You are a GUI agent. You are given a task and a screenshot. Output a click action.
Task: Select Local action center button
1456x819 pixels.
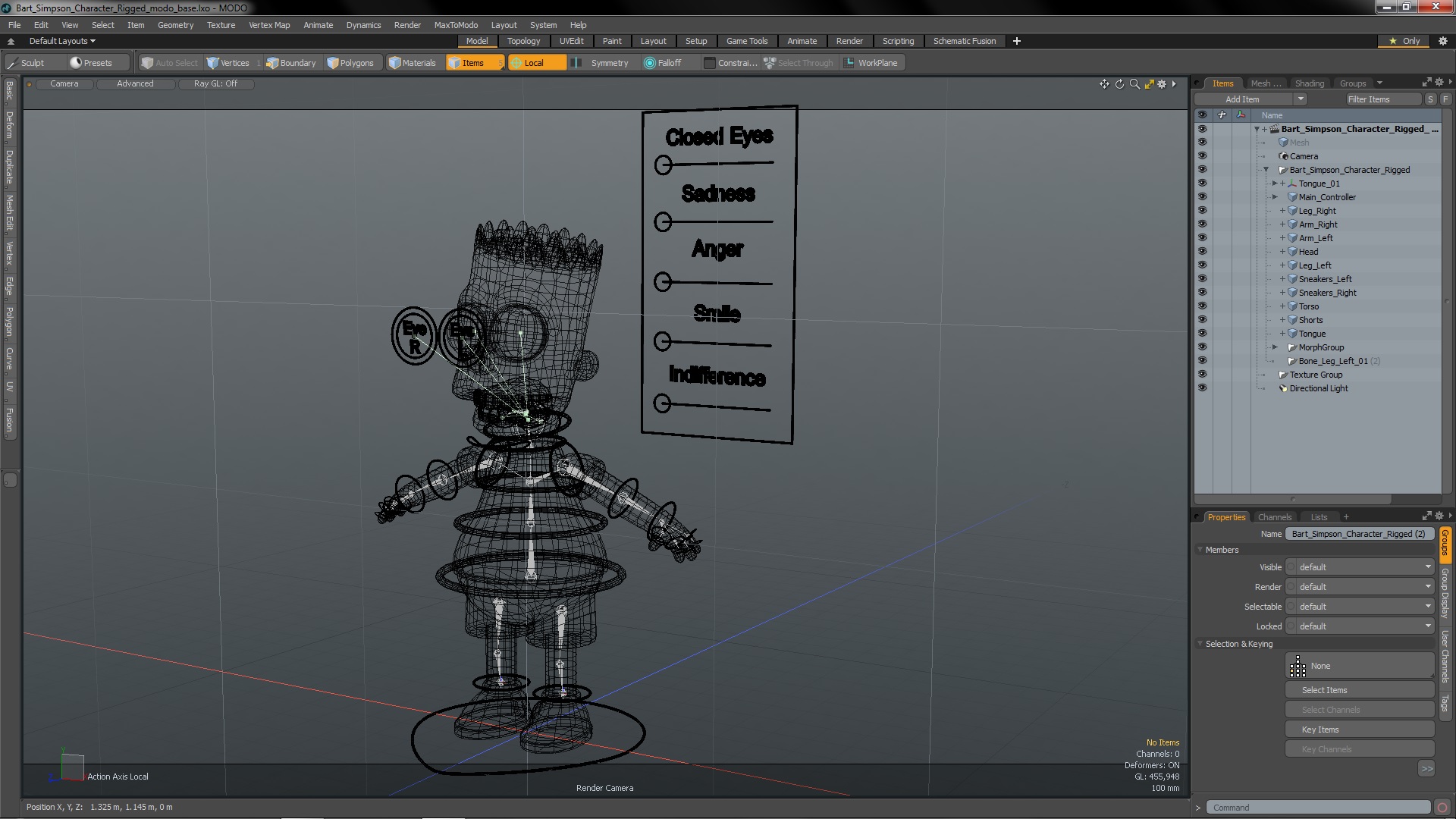coord(535,63)
